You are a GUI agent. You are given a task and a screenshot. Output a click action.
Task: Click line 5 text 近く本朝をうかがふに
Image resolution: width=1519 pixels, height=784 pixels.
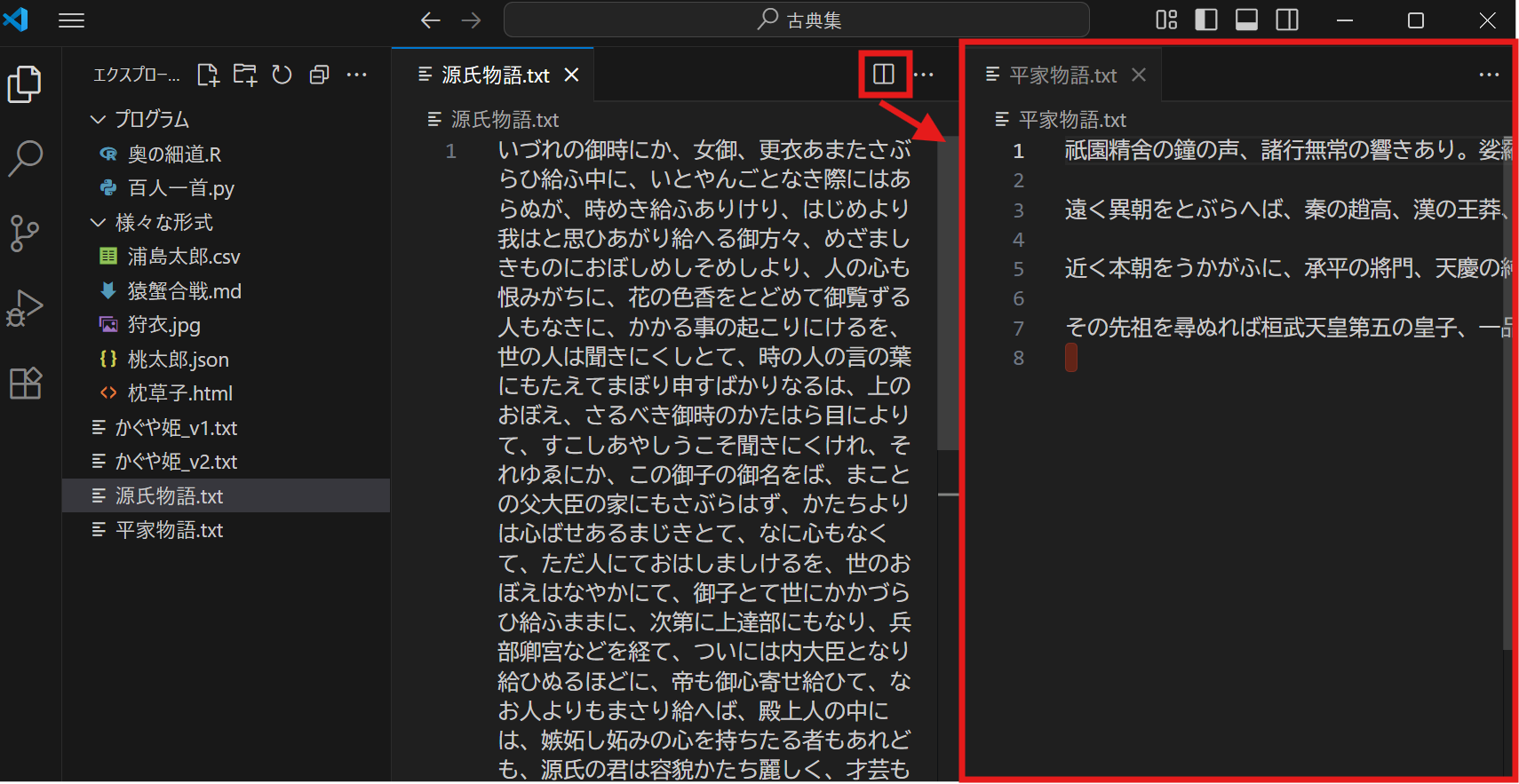click(x=1174, y=269)
